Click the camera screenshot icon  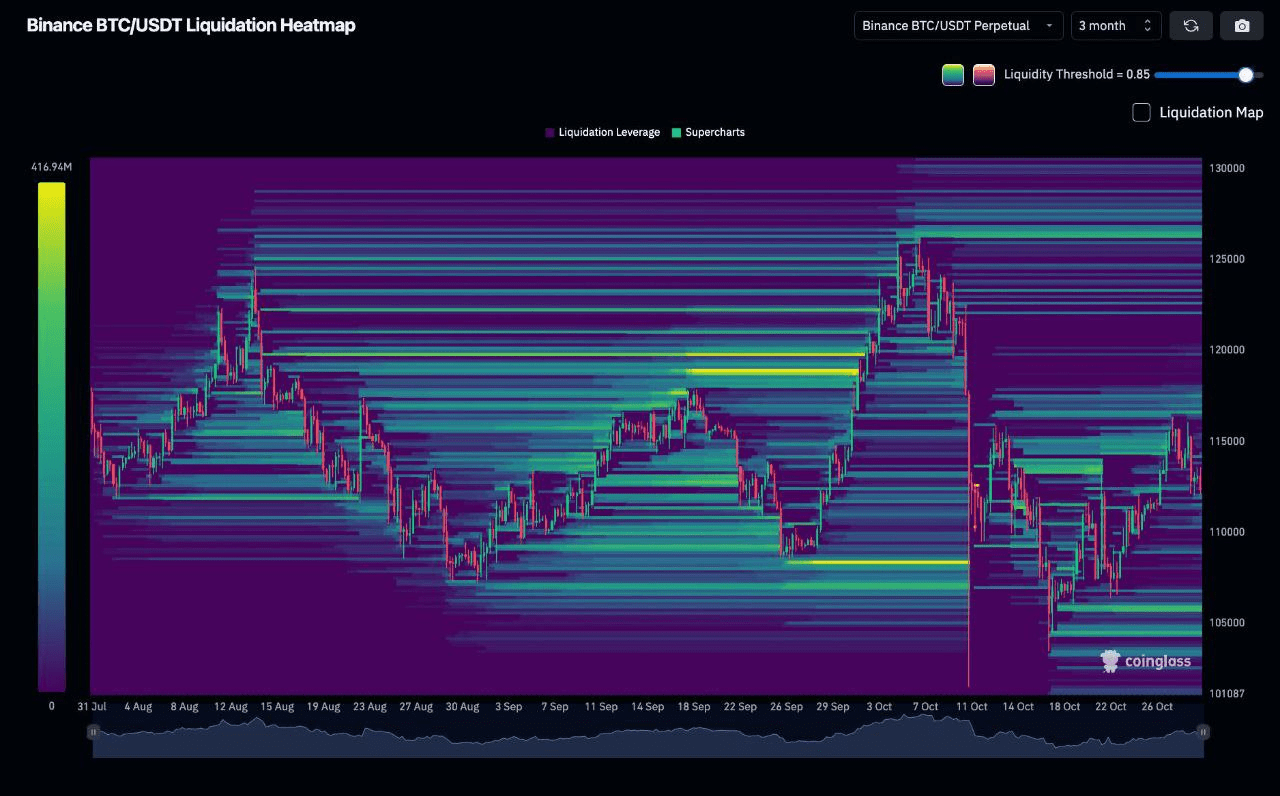pos(1242,26)
